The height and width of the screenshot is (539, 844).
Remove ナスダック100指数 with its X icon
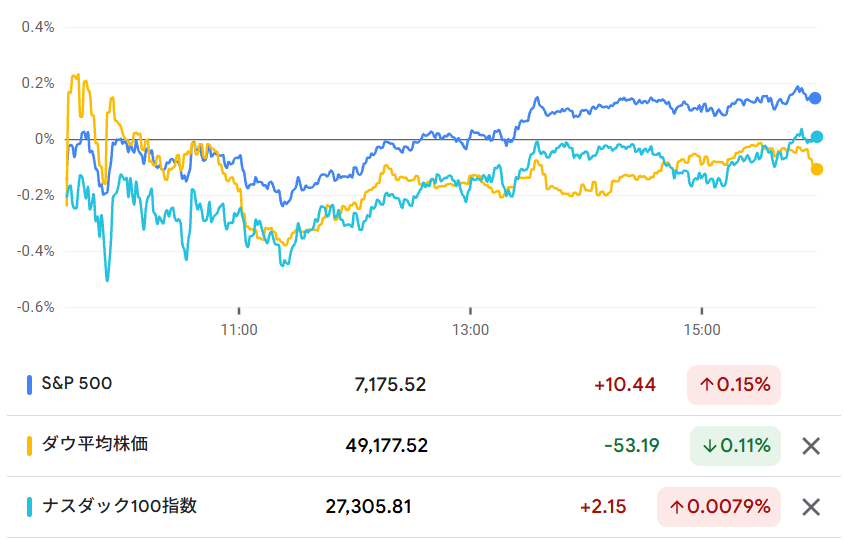coord(811,507)
